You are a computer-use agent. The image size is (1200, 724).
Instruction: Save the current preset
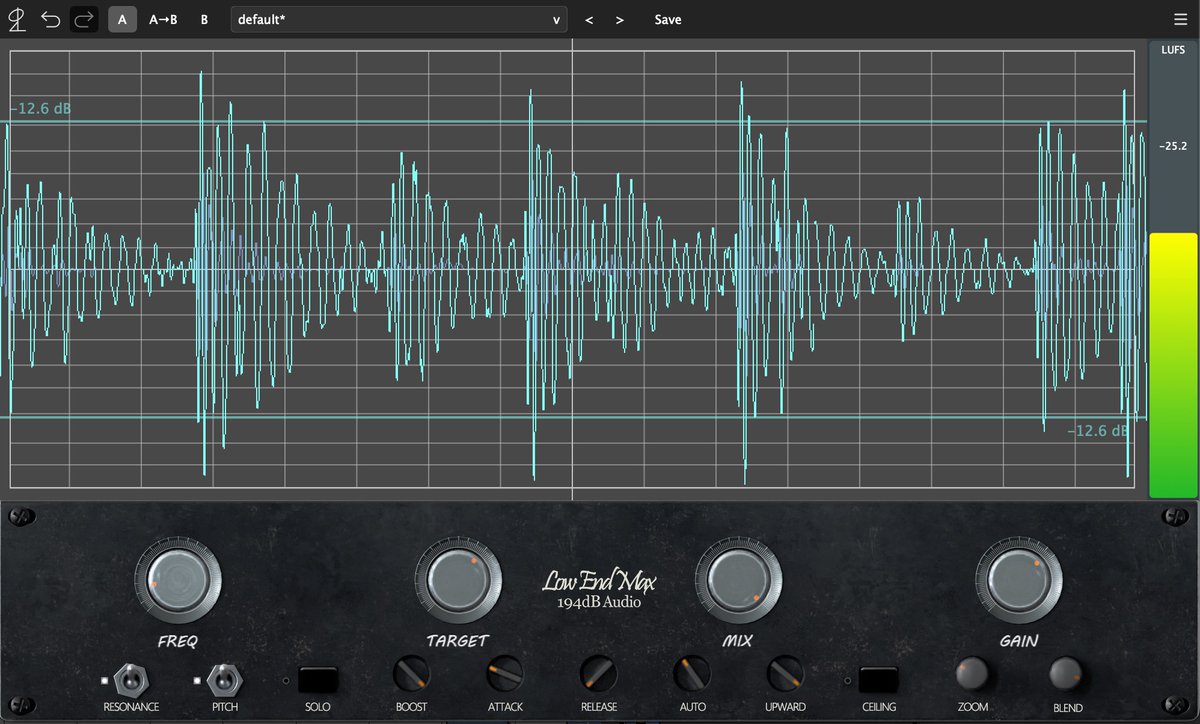click(668, 20)
